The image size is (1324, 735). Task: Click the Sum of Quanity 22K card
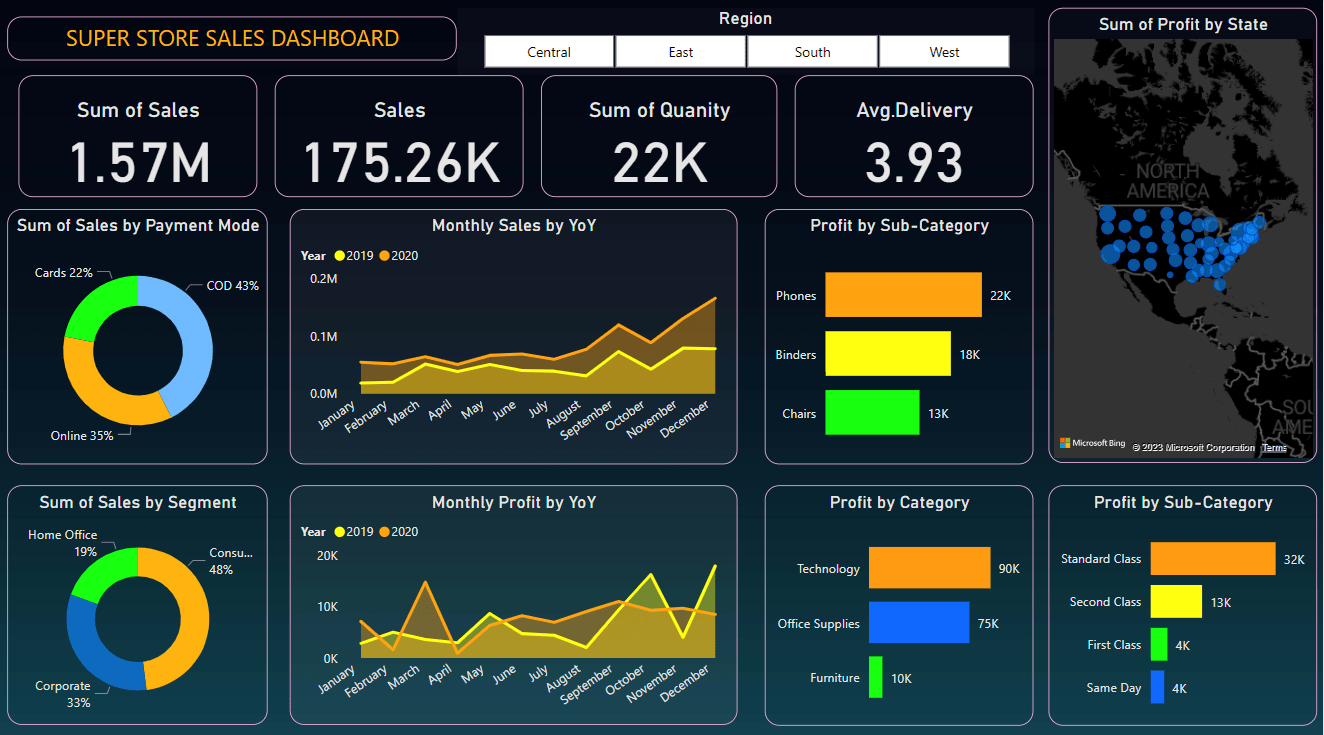659,136
